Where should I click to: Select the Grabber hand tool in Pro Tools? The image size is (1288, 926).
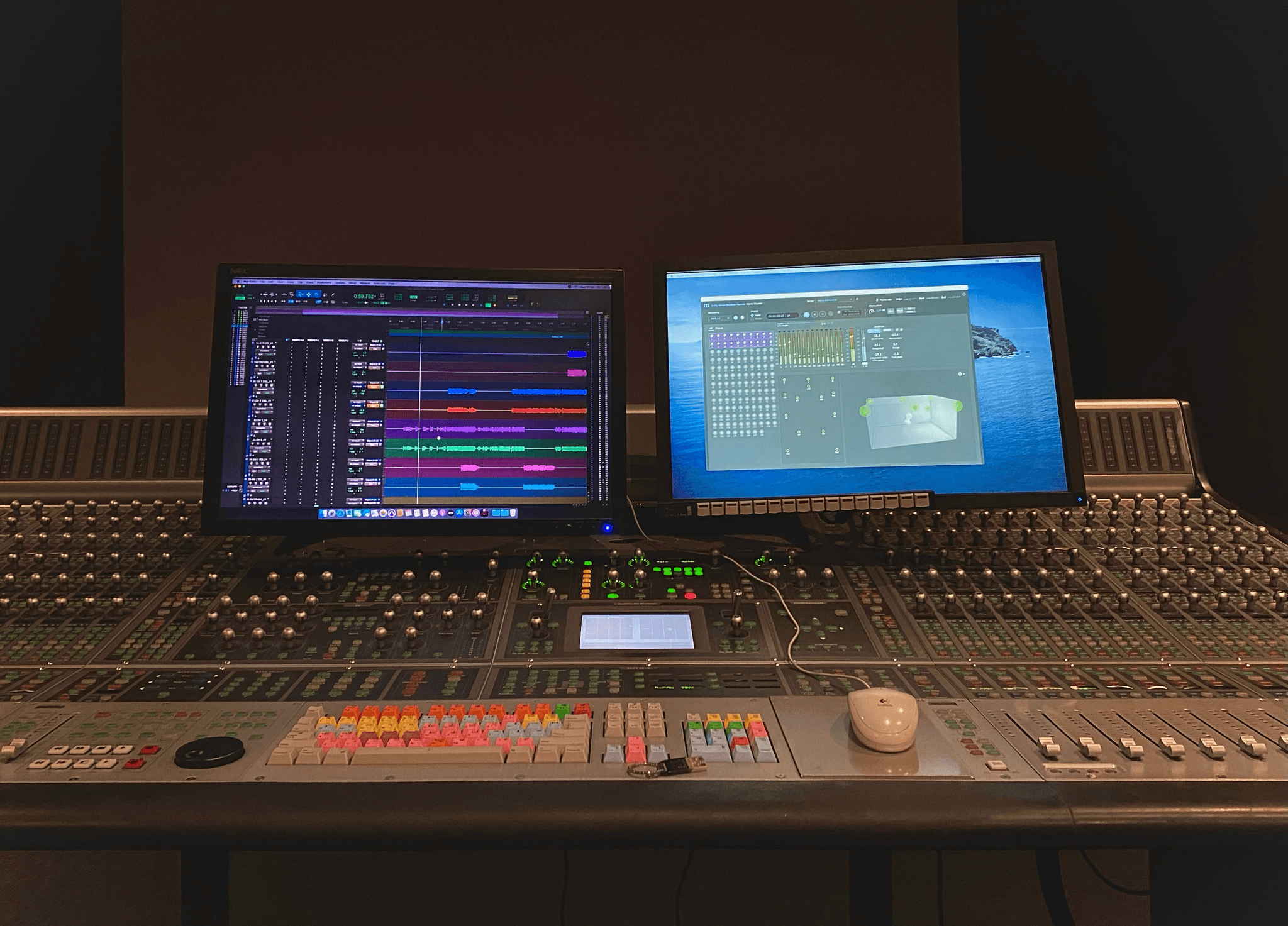coord(316,294)
